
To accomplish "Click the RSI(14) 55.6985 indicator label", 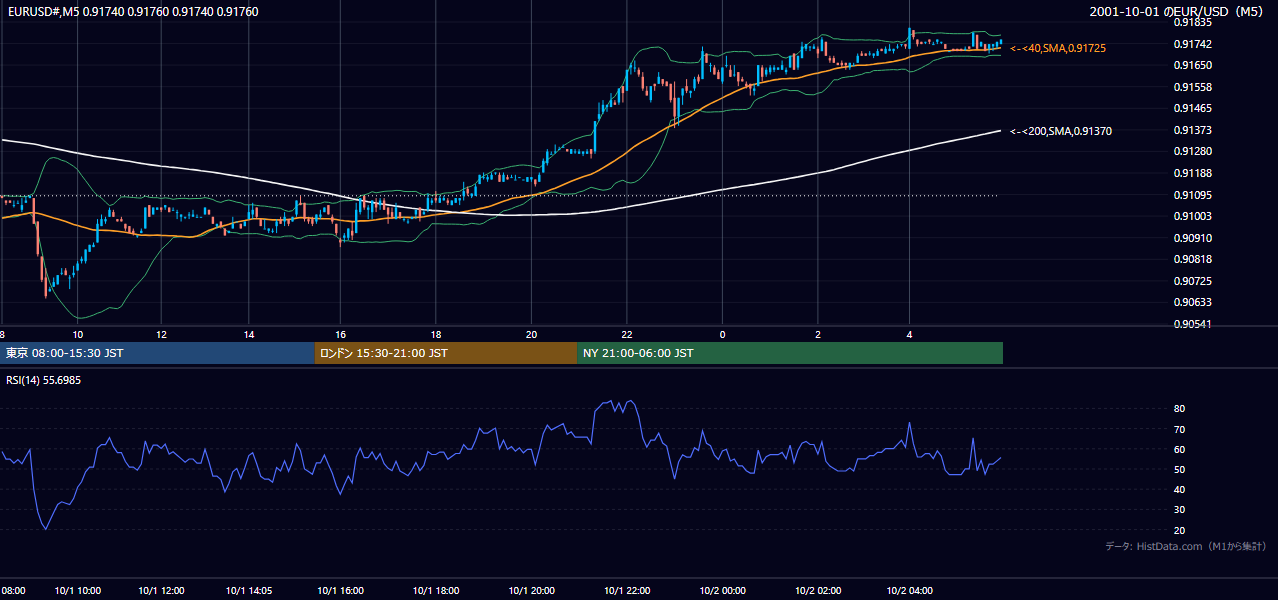I will [x=44, y=381].
